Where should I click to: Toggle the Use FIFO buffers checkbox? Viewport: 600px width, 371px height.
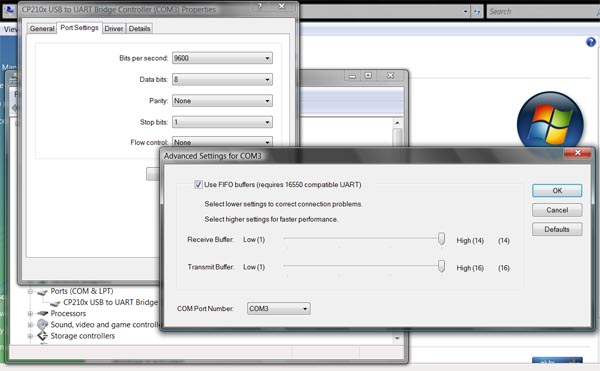[x=198, y=184]
